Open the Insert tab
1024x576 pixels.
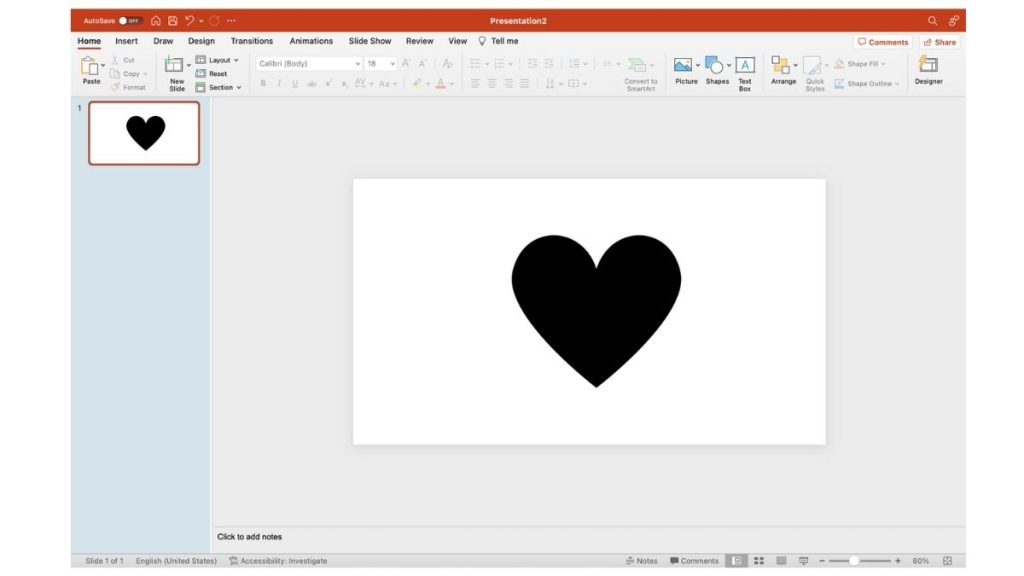click(x=126, y=40)
